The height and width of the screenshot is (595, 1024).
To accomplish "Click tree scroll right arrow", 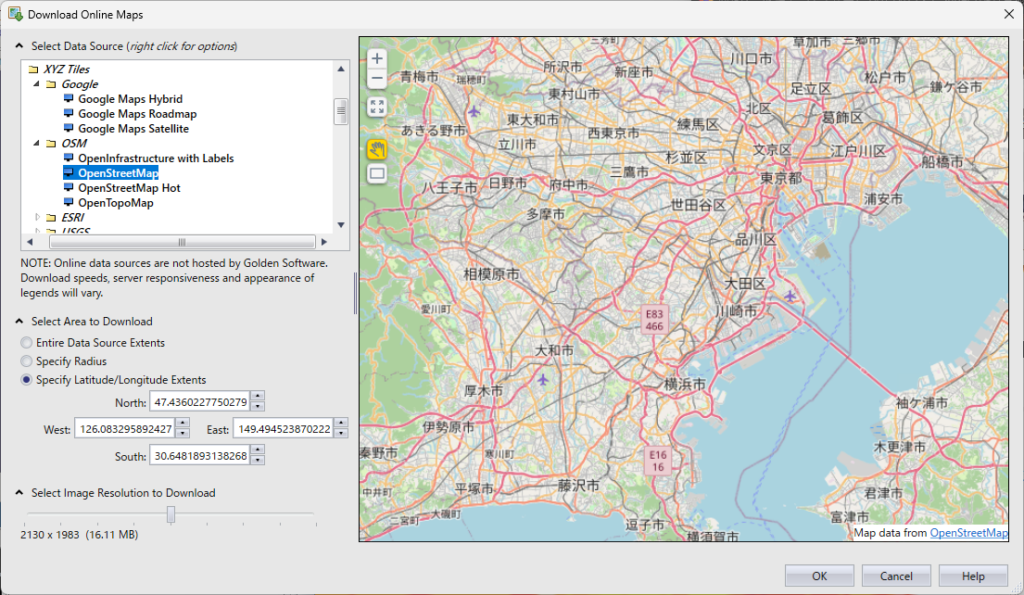I will tap(324, 242).
